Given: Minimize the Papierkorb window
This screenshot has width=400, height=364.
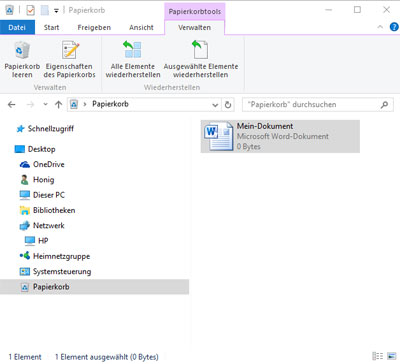Looking at the screenshot, I should 329,10.
